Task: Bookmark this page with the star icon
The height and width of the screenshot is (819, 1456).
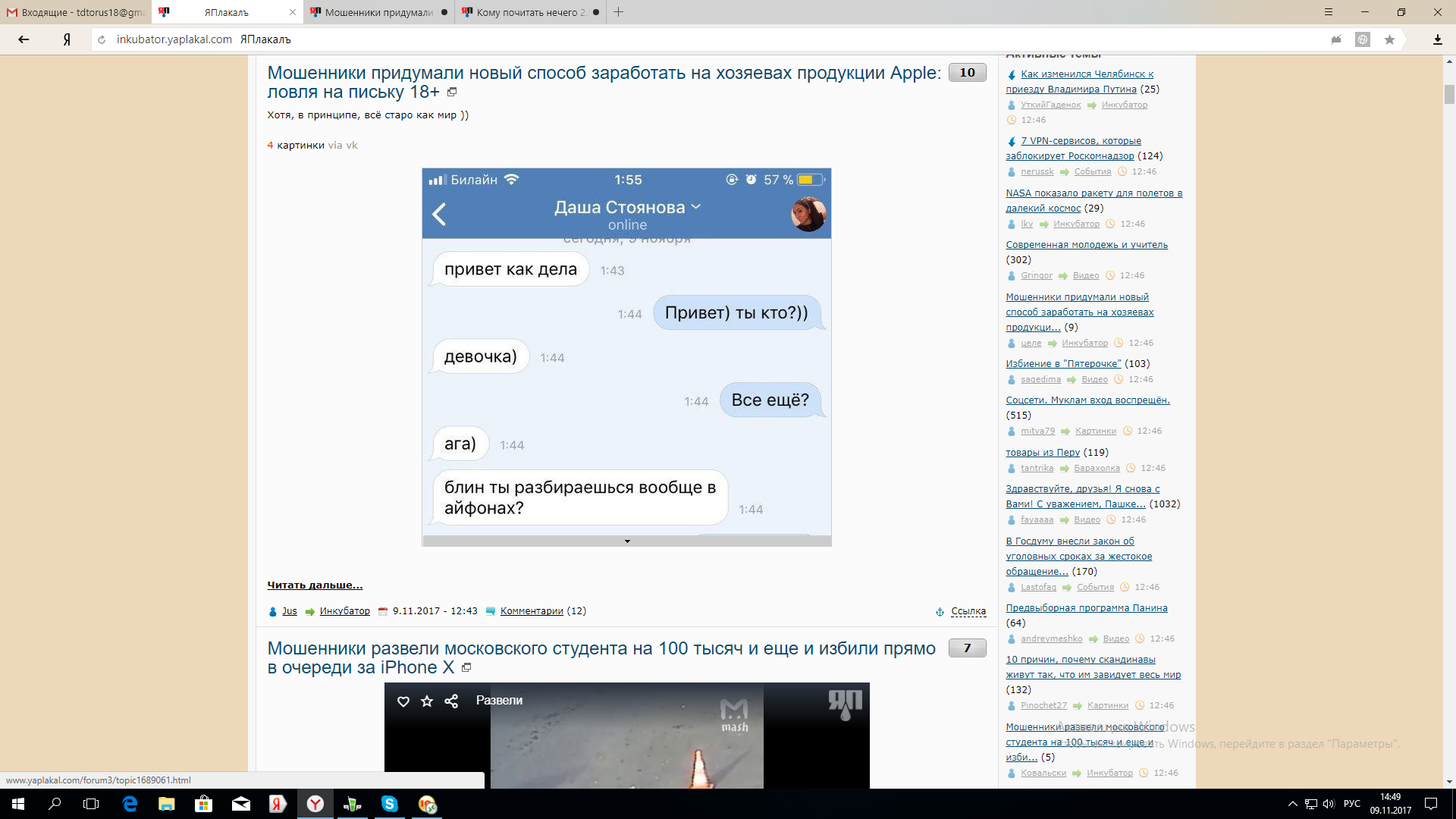Action: pyautogui.click(x=1389, y=39)
